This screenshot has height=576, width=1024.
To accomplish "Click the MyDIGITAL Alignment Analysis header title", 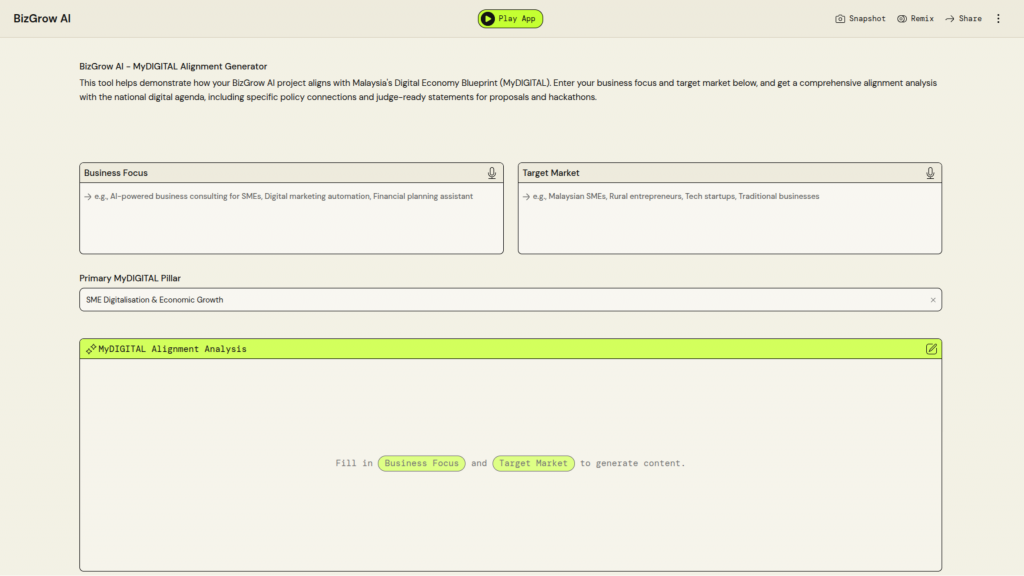I will pos(172,349).
